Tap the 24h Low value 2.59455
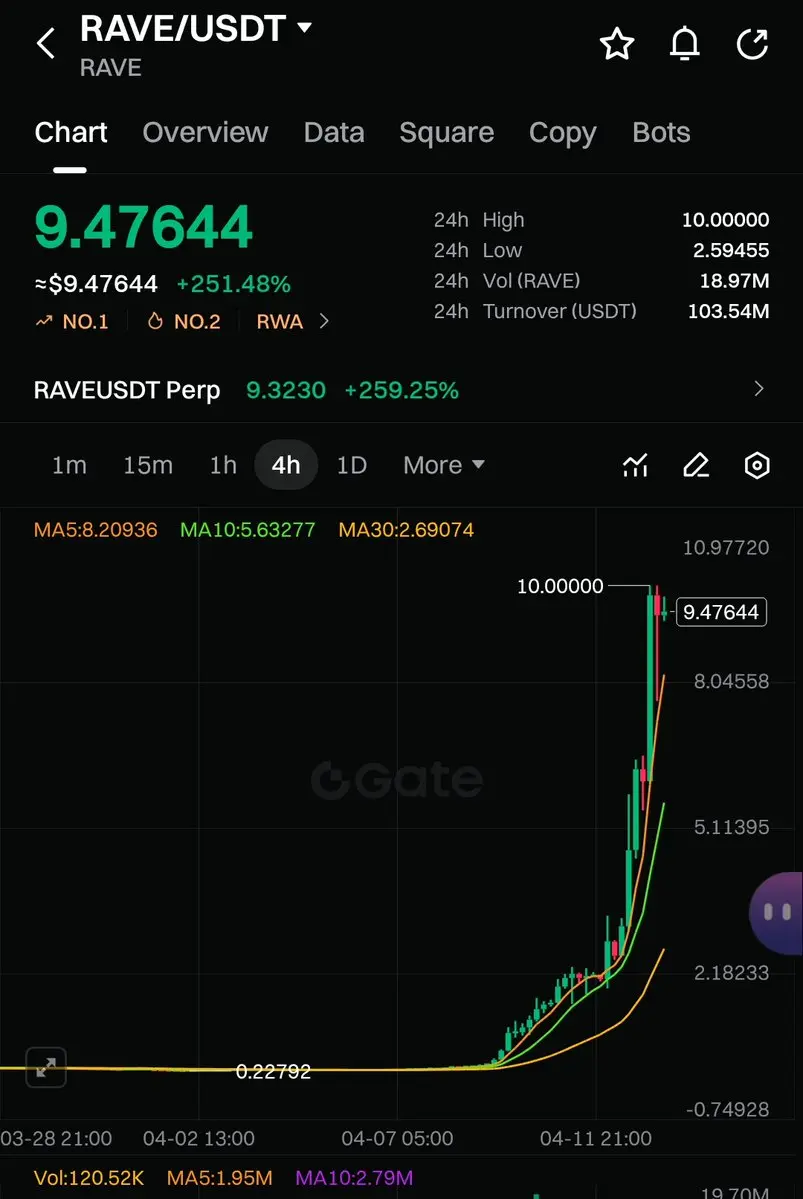Image resolution: width=803 pixels, height=1199 pixels. 731,250
